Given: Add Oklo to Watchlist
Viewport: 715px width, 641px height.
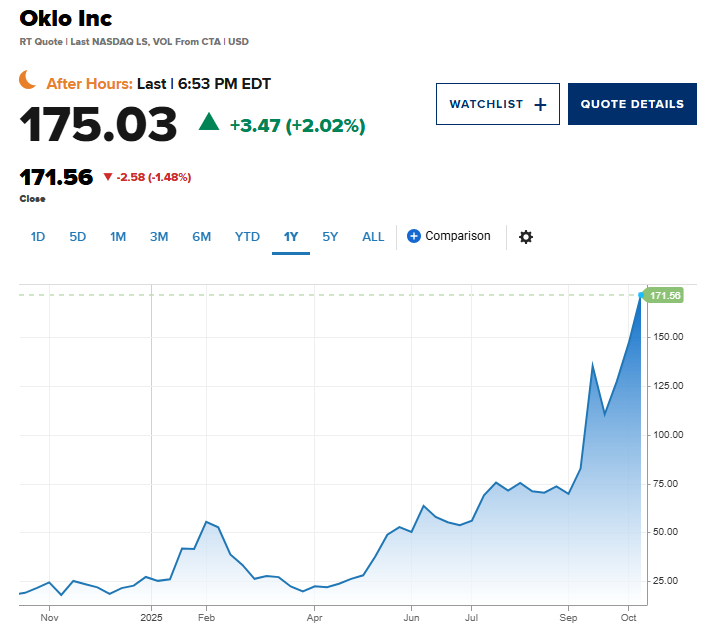Looking at the screenshot, I should click(497, 104).
